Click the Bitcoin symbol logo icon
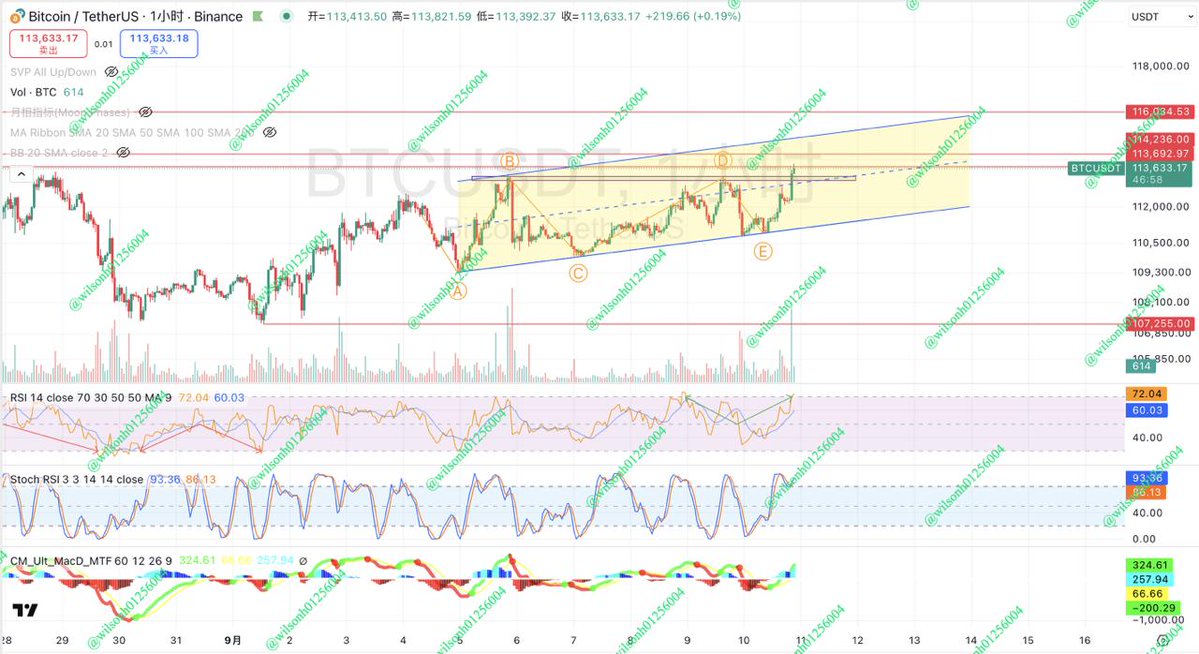This screenshot has height=654, width=1199. pos(17,16)
